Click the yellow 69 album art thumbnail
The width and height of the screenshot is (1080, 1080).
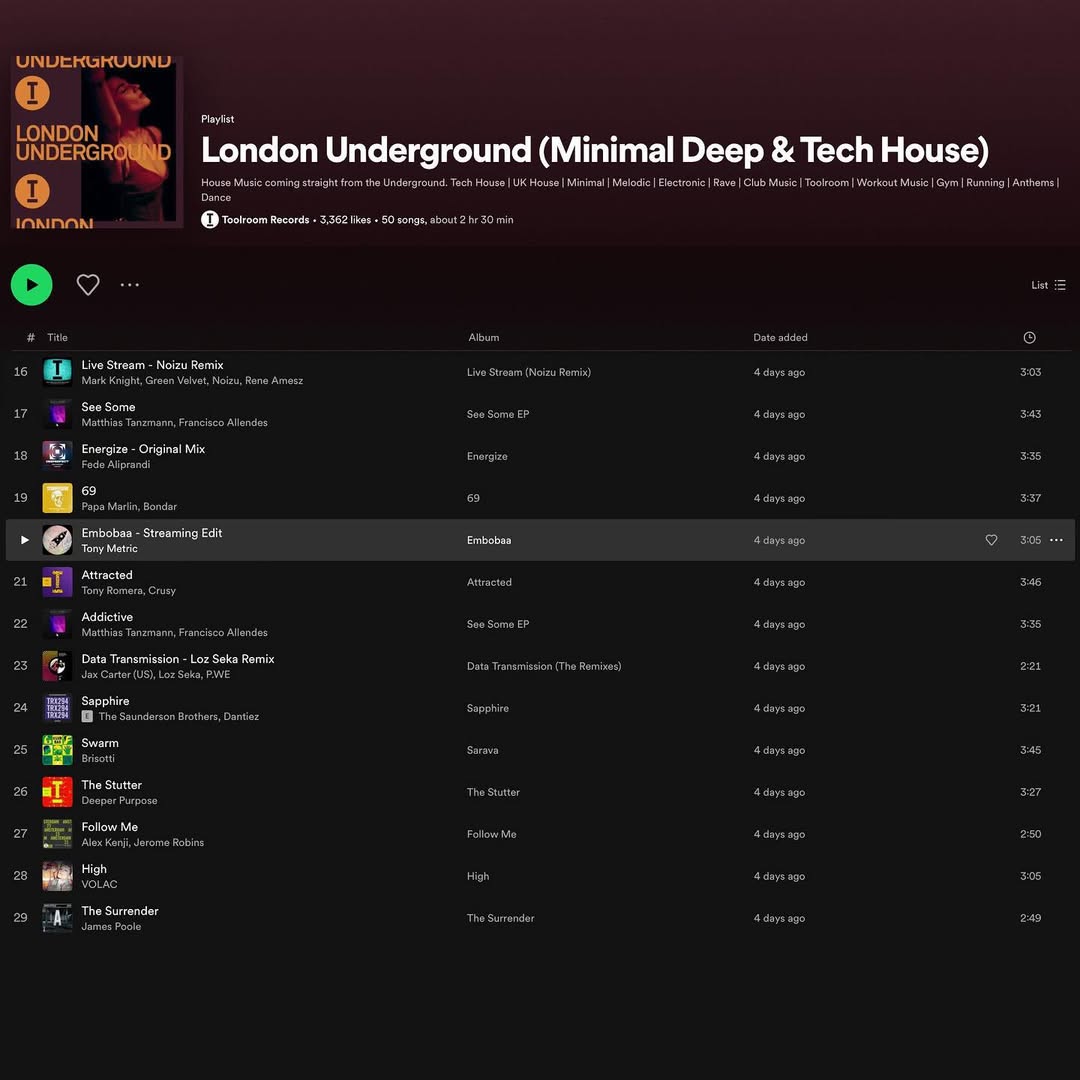pos(57,498)
